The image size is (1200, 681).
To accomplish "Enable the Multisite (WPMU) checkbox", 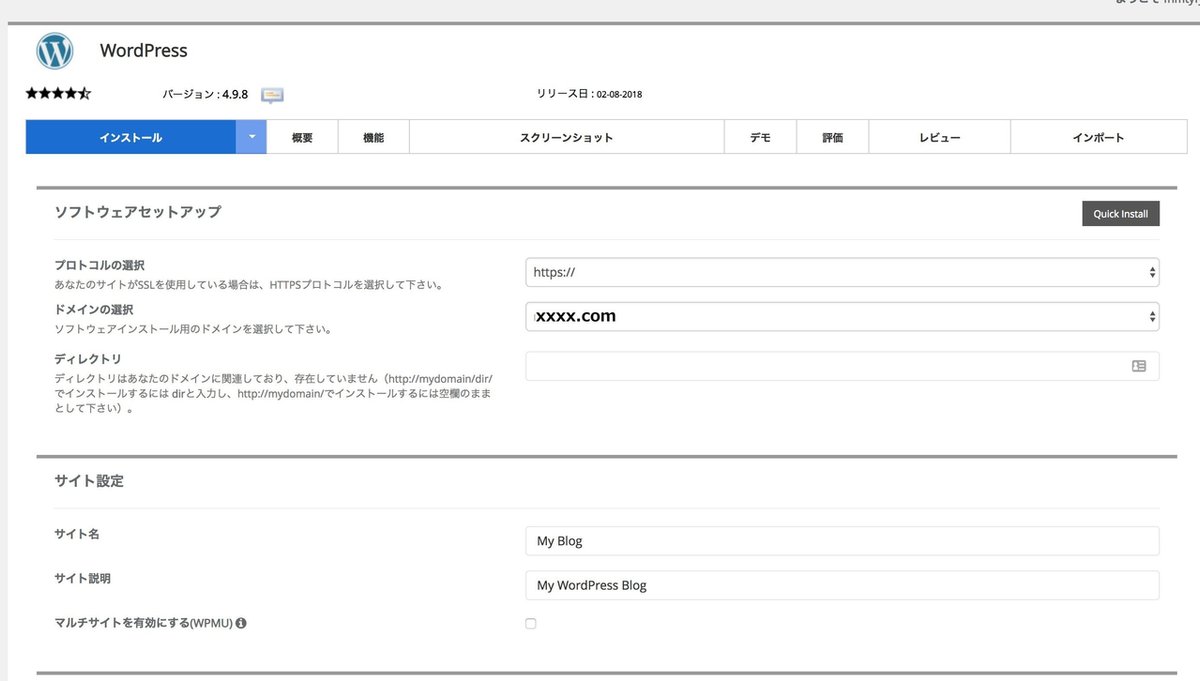I will coord(530,623).
